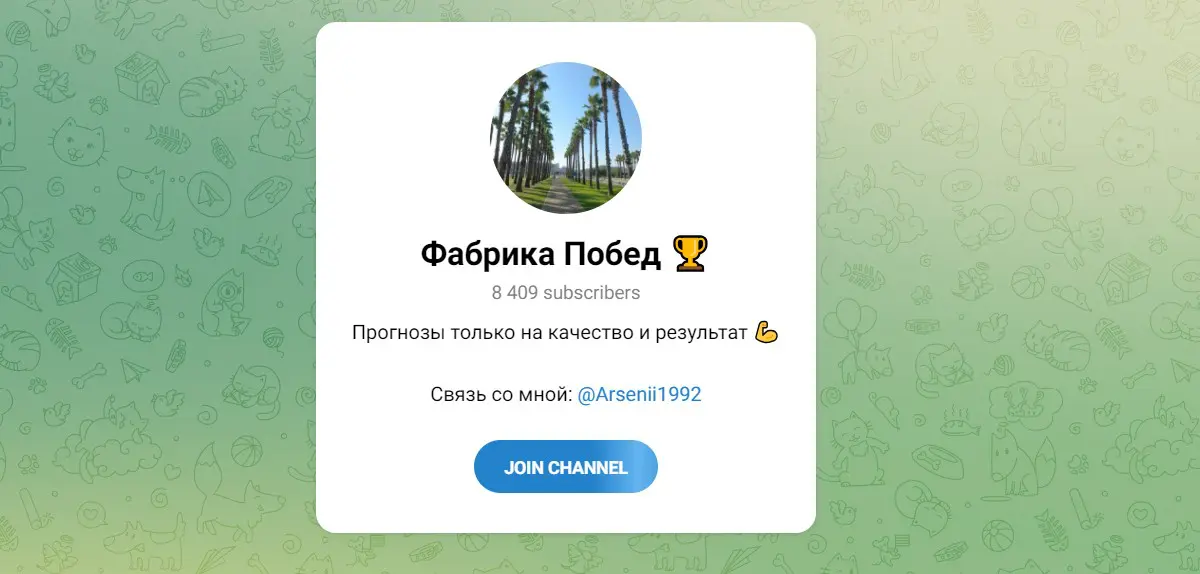Click the Связь со мной label
The height and width of the screenshot is (574, 1200).
click(x=501, y=395)
